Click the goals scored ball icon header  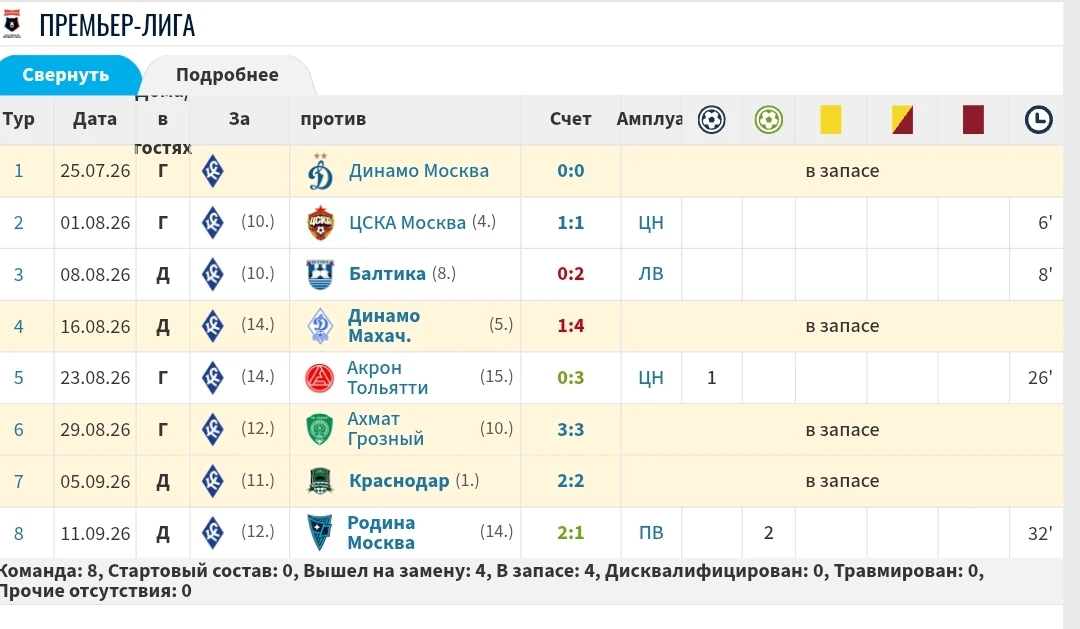(712, 120)
